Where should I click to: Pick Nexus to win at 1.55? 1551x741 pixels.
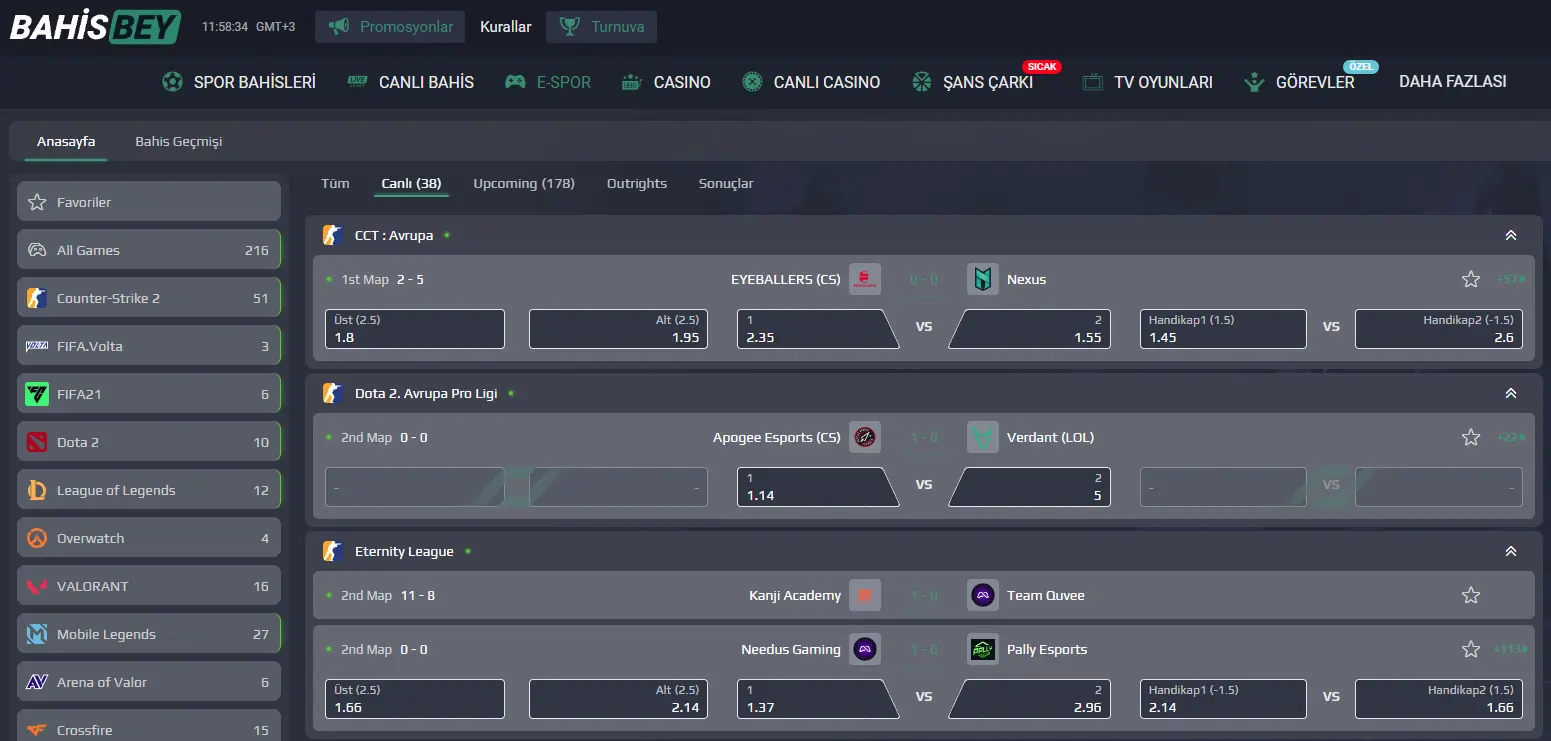pyautogui.click(x=1030, y=329)
